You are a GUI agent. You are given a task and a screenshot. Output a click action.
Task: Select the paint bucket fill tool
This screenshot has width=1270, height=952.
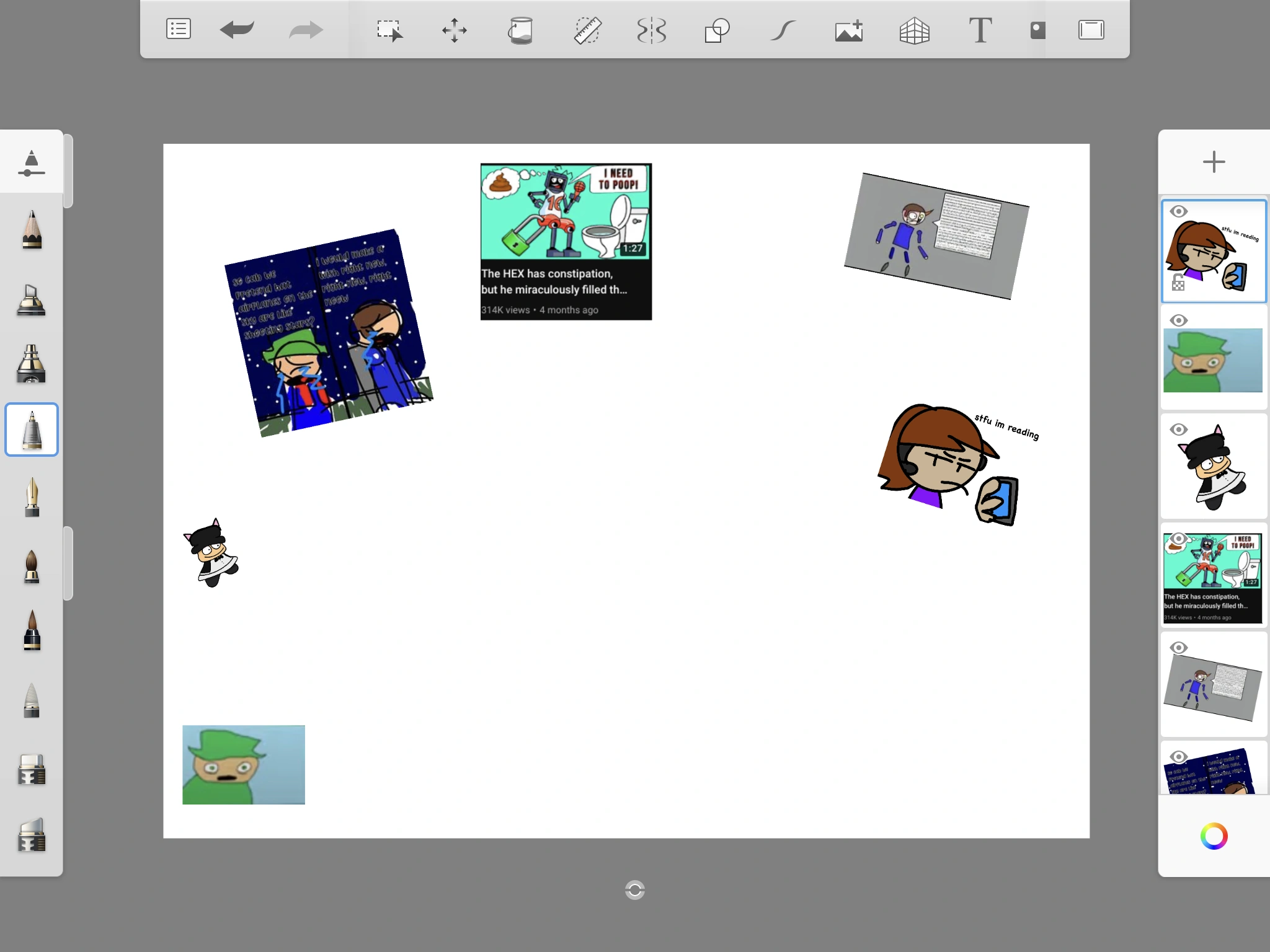pos(521,30)
